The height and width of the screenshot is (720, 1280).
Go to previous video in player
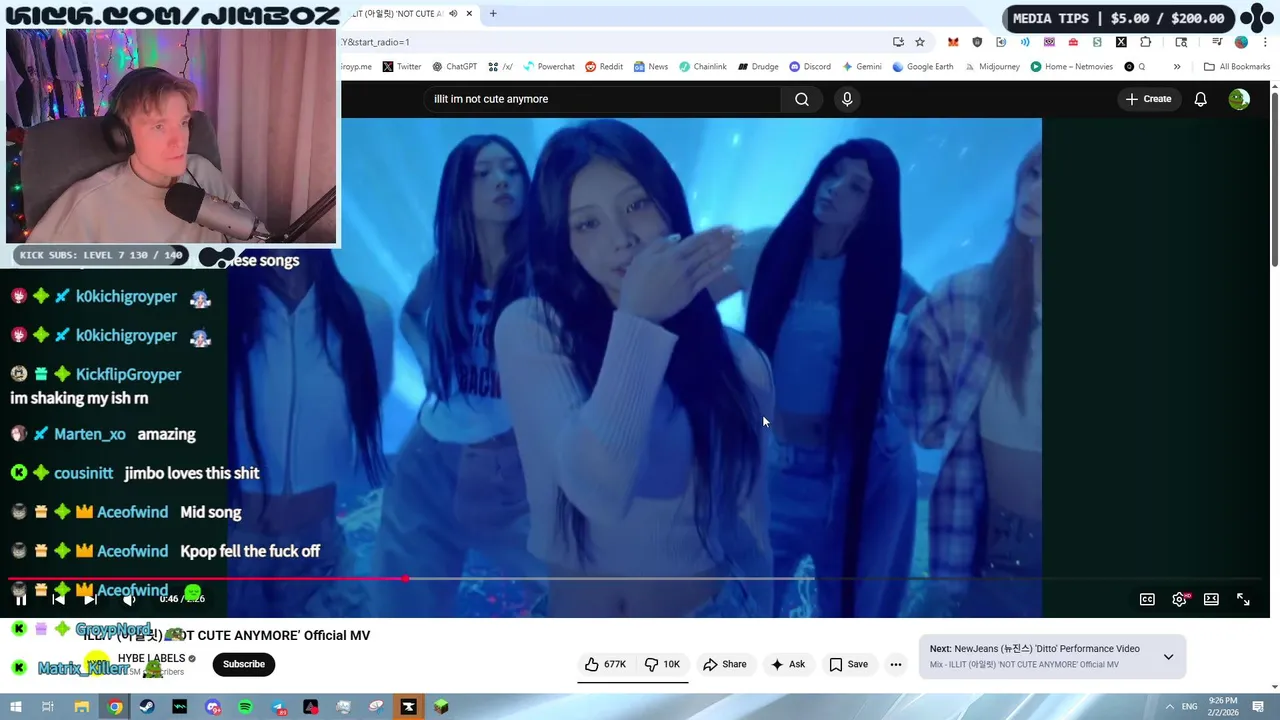point(58,599)
